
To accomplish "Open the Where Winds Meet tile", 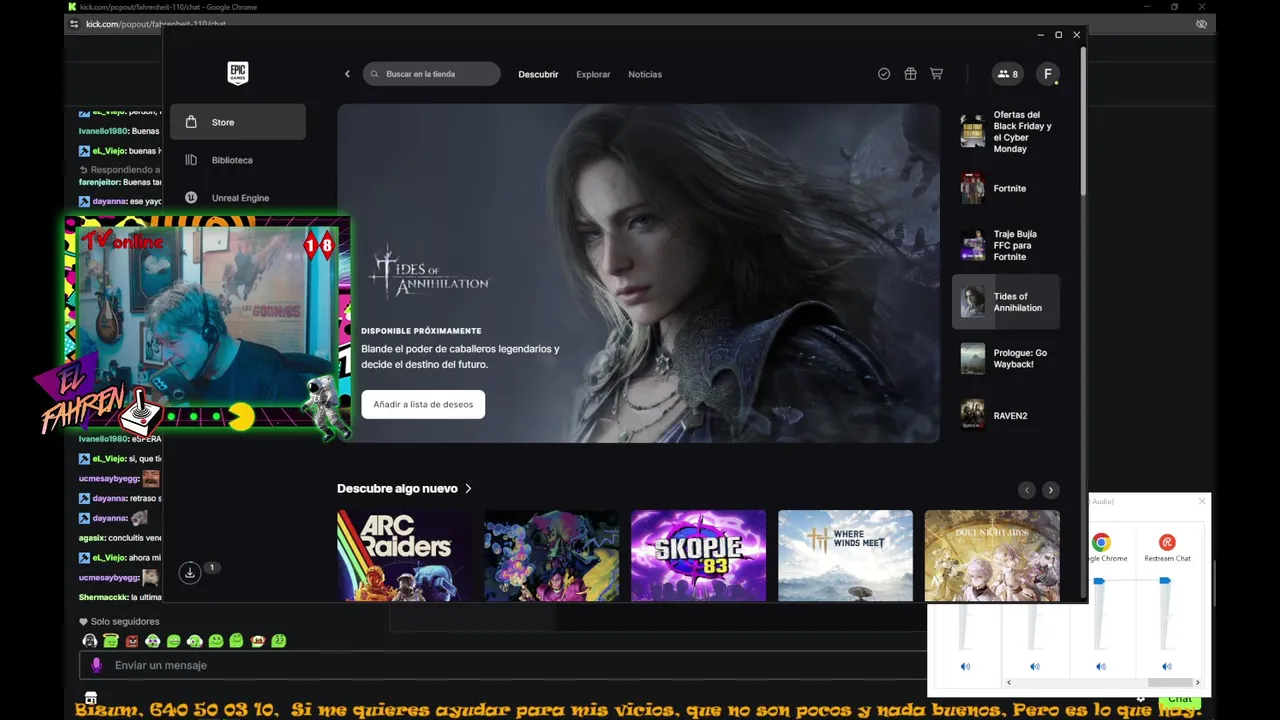I will [845, 555].
